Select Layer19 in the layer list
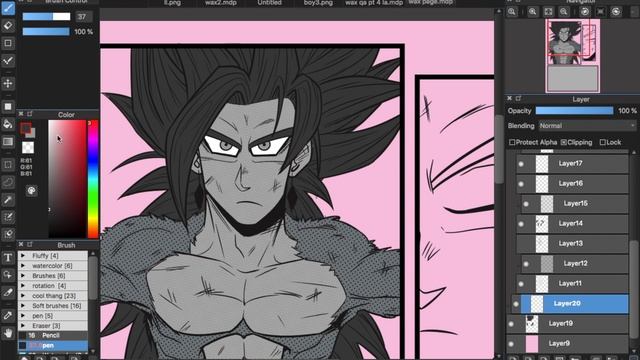The image size is (640, 360). pos(567,324)
